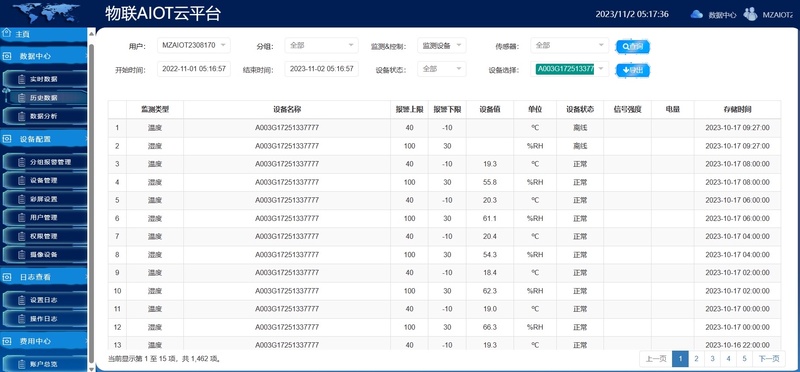Image resolution: width=800 pixels, height=372 pixels.
Task: Click the 信号强度 column header
Action: (x=627, y=109)
